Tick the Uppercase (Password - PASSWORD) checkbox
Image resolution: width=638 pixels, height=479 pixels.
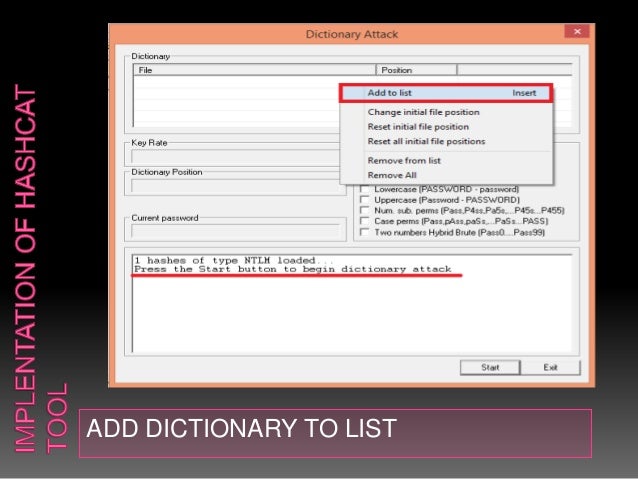tap(365, 200)
